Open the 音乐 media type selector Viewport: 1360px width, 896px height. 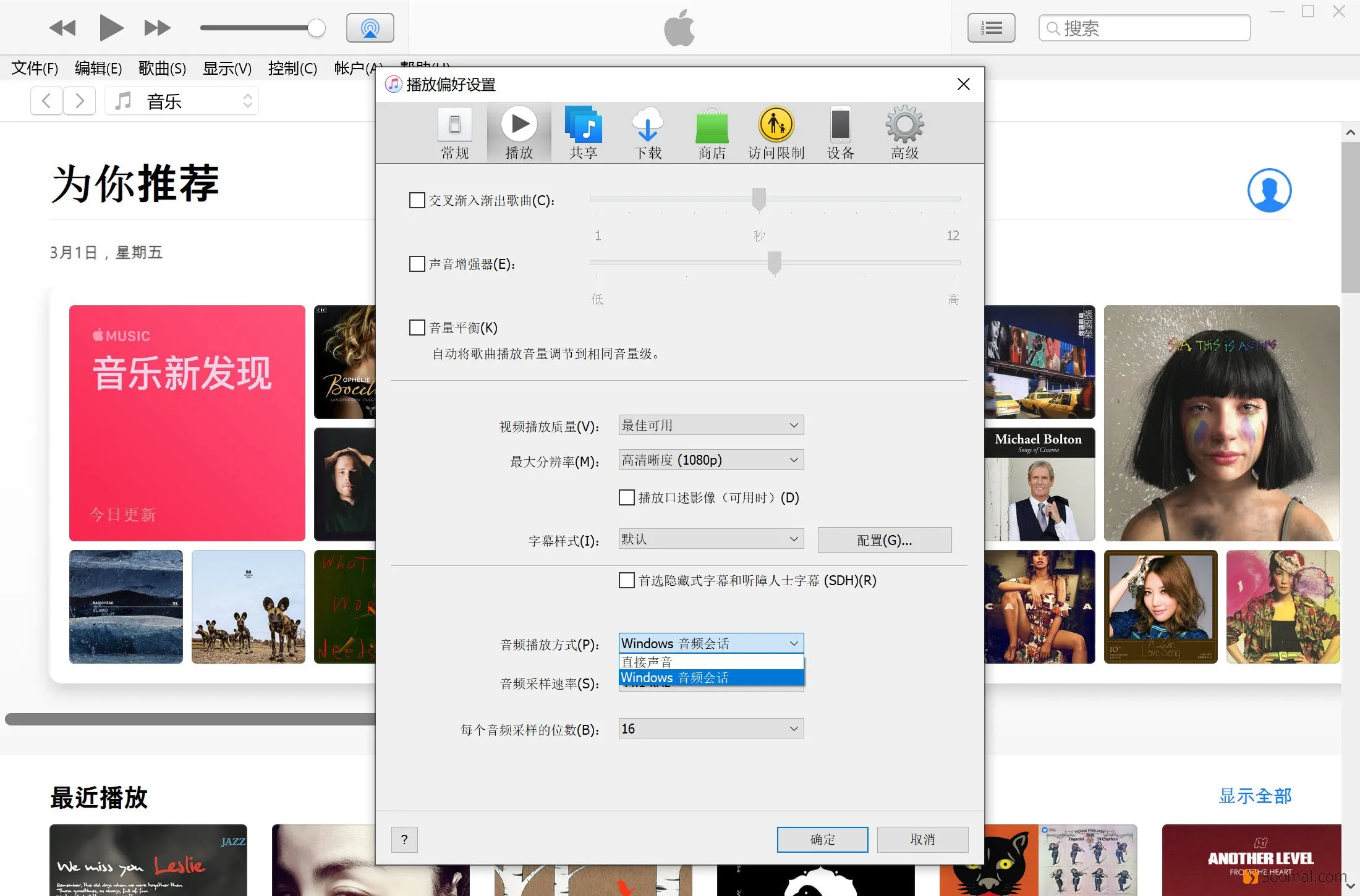point(182,101)
